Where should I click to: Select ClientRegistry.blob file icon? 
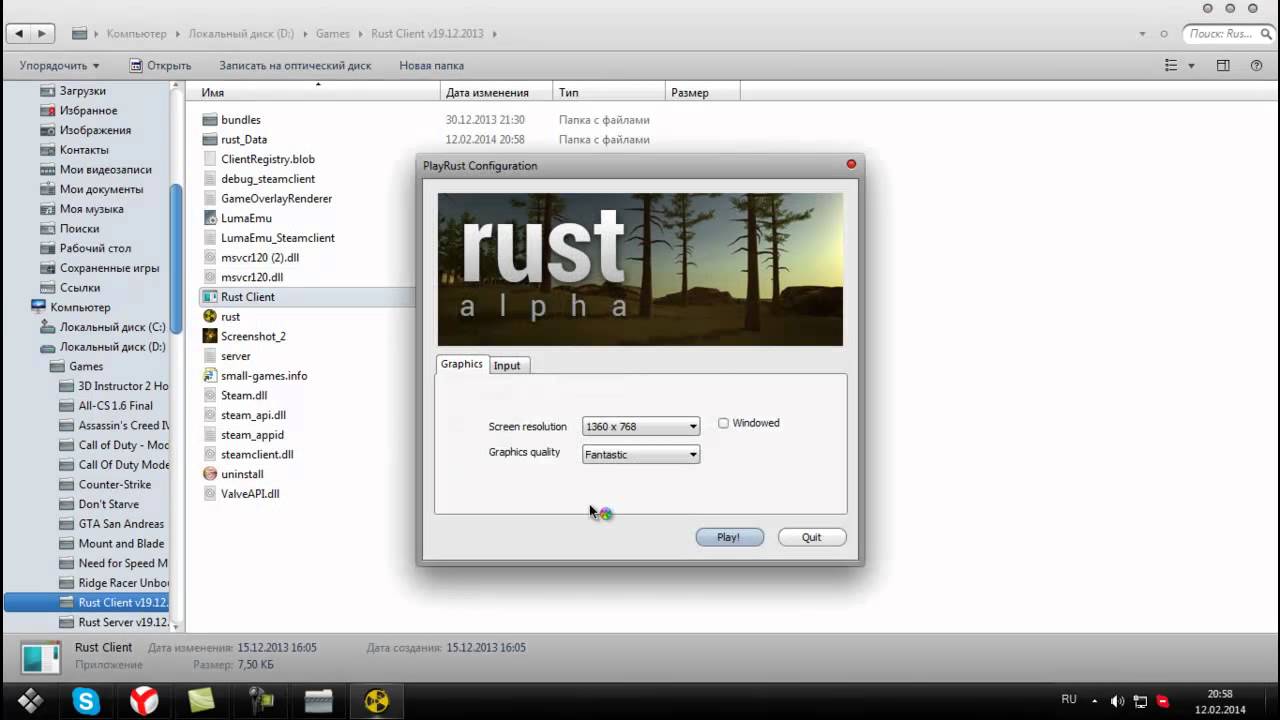[x=210, y=159]
